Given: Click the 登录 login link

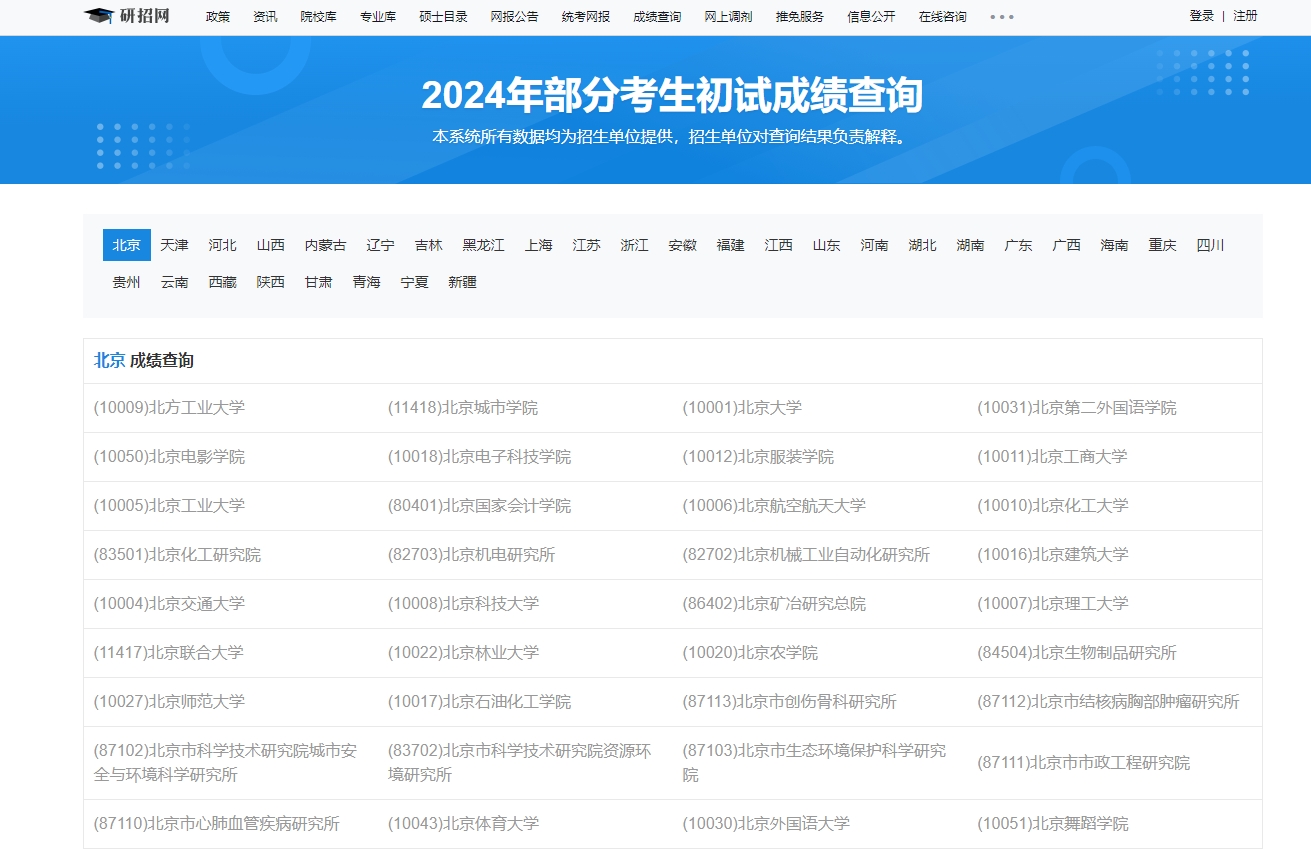Looking at the screenshot, I should coord(1201,16).
